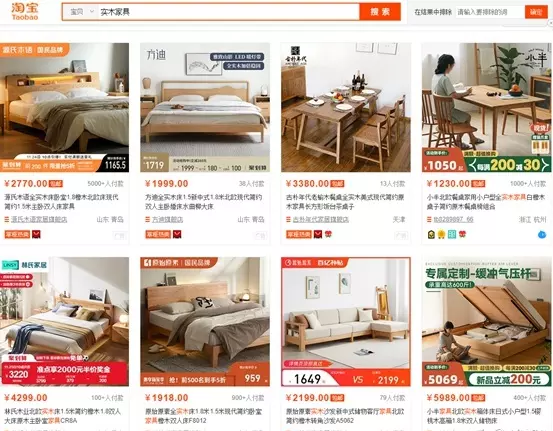The width and height of the screenshot is (553, 431).
Task: Click the Tmall icon under first ¥2770 product
Action: (x=36, y=234)
